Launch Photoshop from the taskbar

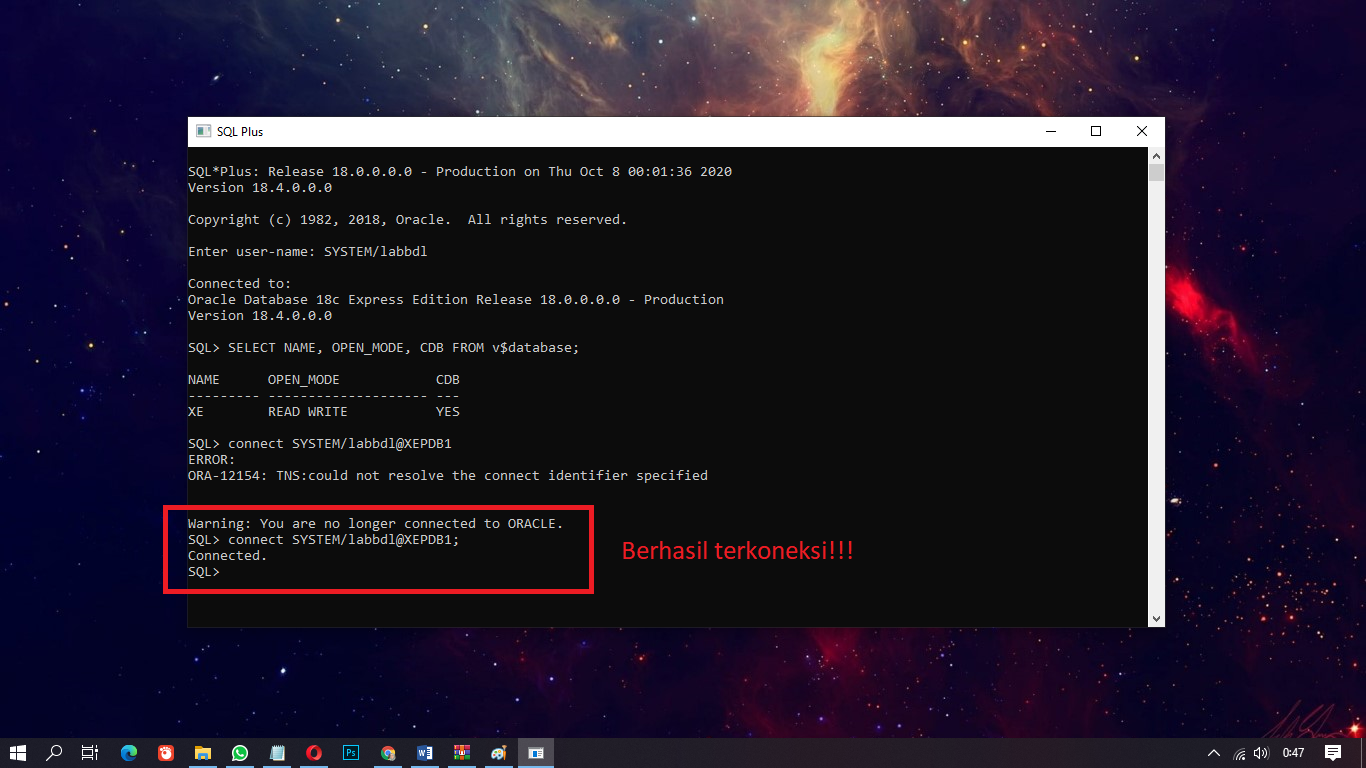point(351,753)
